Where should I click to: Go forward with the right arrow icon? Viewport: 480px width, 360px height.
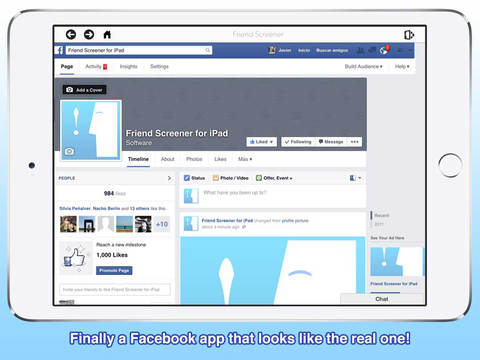[x=89, y=34]
